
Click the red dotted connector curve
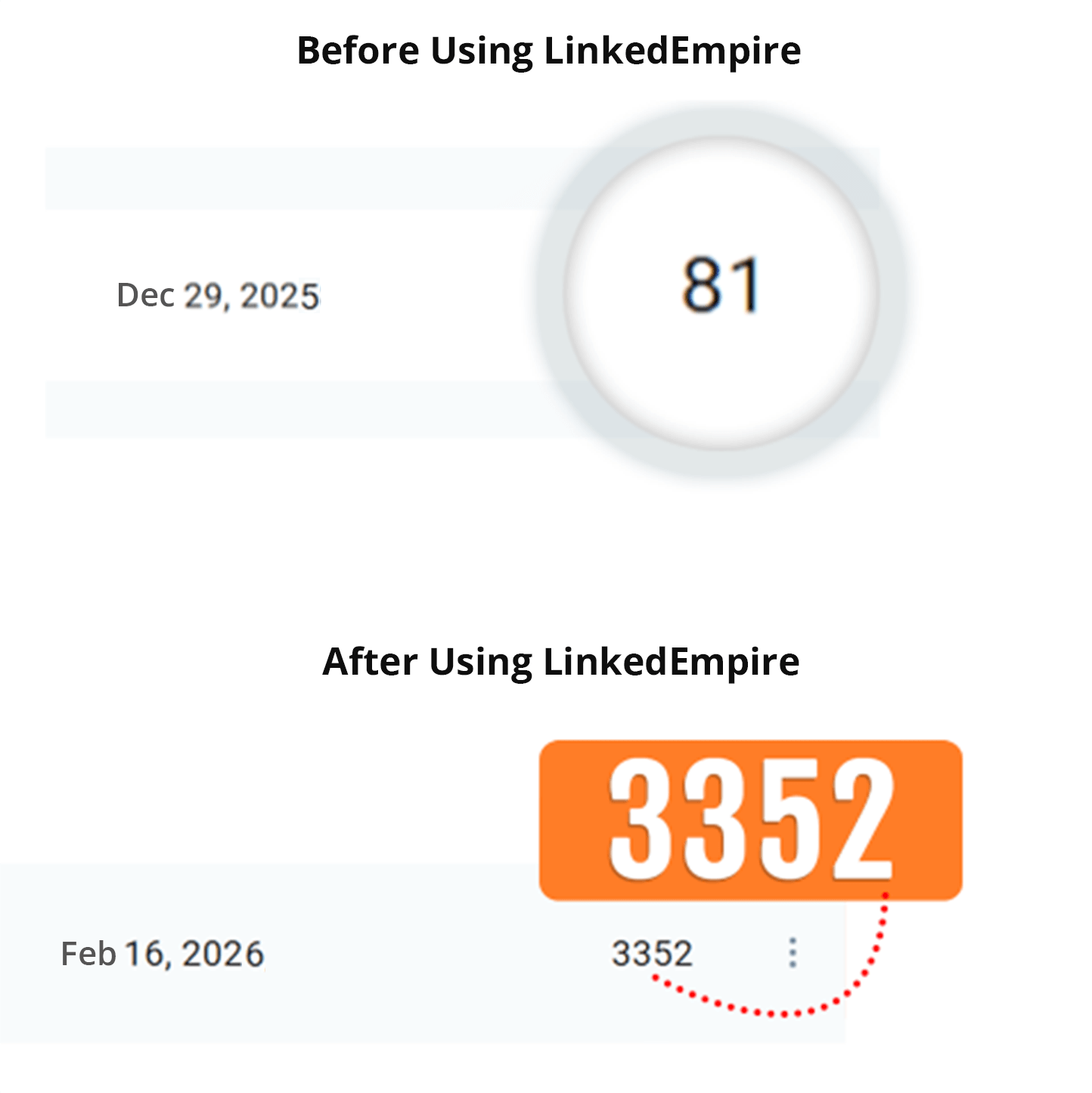tap(786, 1013)
